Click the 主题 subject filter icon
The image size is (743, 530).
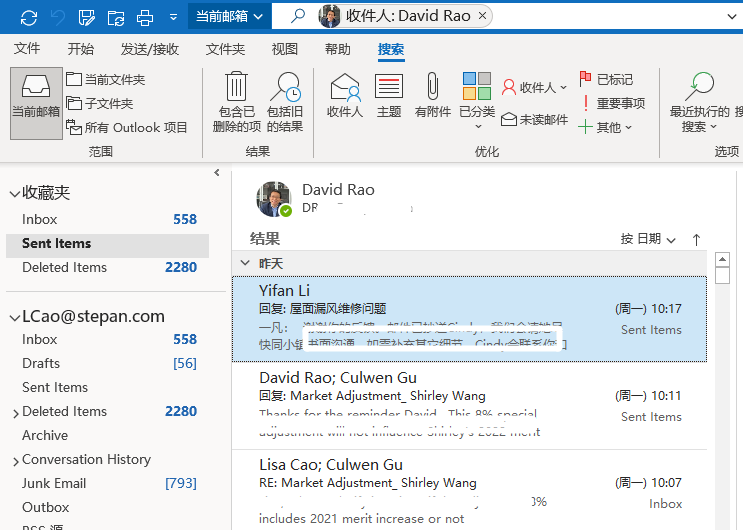389,88
